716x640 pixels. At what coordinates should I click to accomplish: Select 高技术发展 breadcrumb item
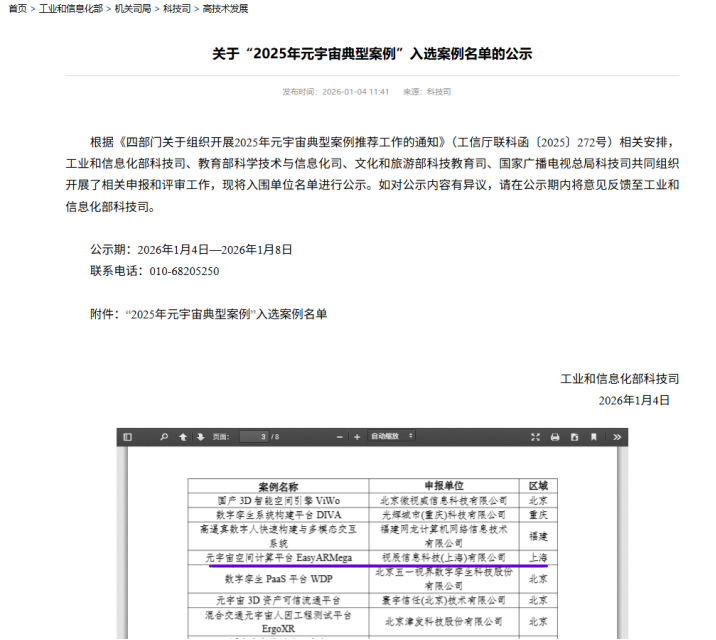coord(225,9)
